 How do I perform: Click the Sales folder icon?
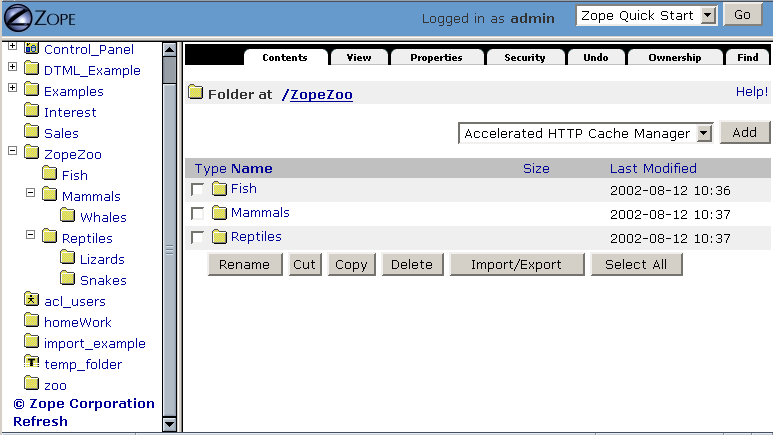32,132
